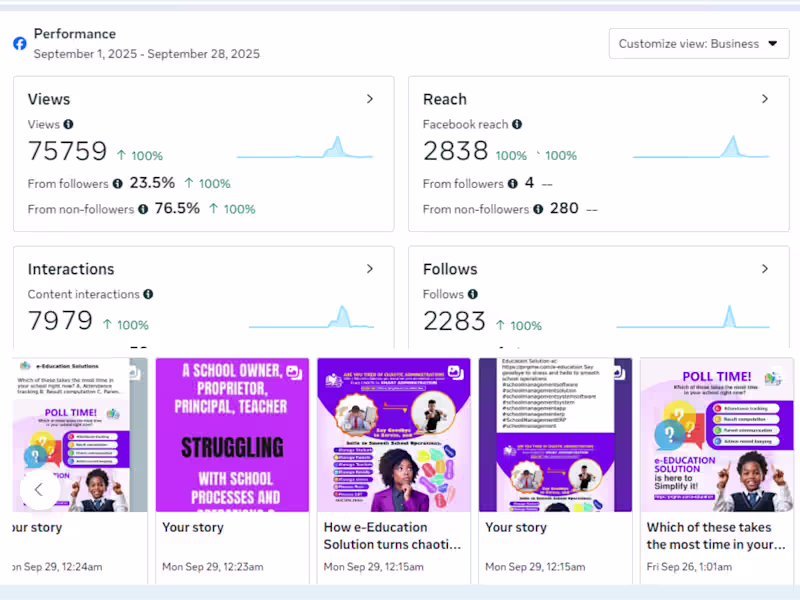This screenshot has height=600, width=800.
Task: Expand the Reach card chevron
Action: coord(765,99)
